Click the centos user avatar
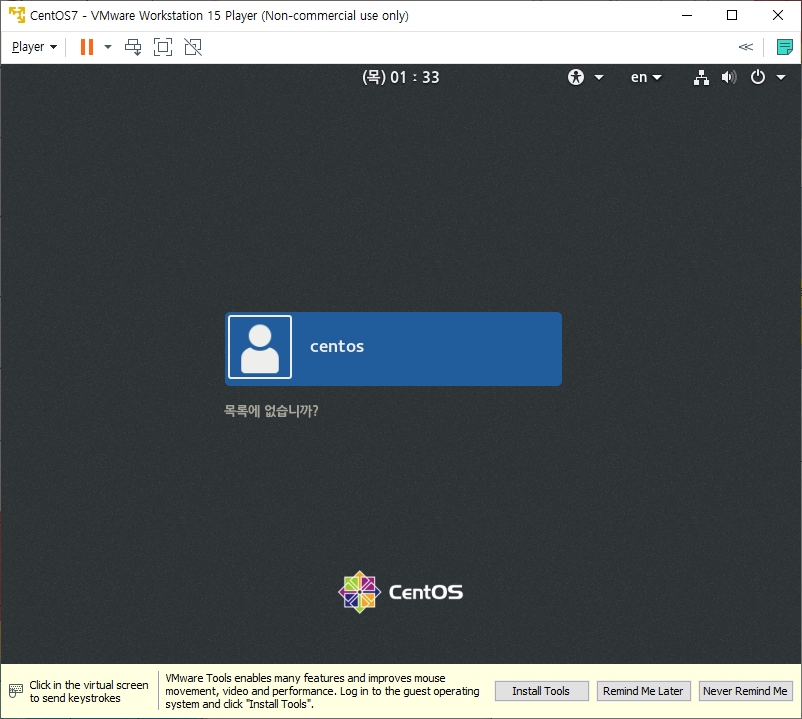The image size is (802, 719). click(260, 347)
